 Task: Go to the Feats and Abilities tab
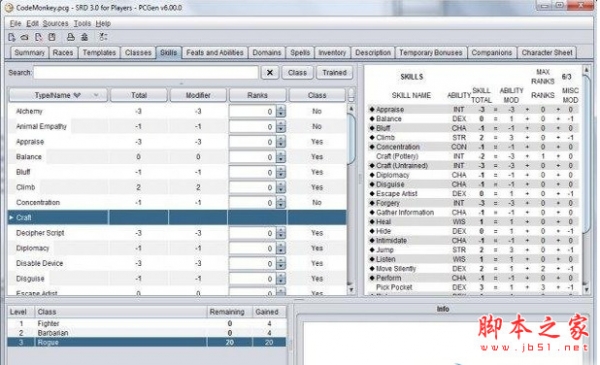215,53
